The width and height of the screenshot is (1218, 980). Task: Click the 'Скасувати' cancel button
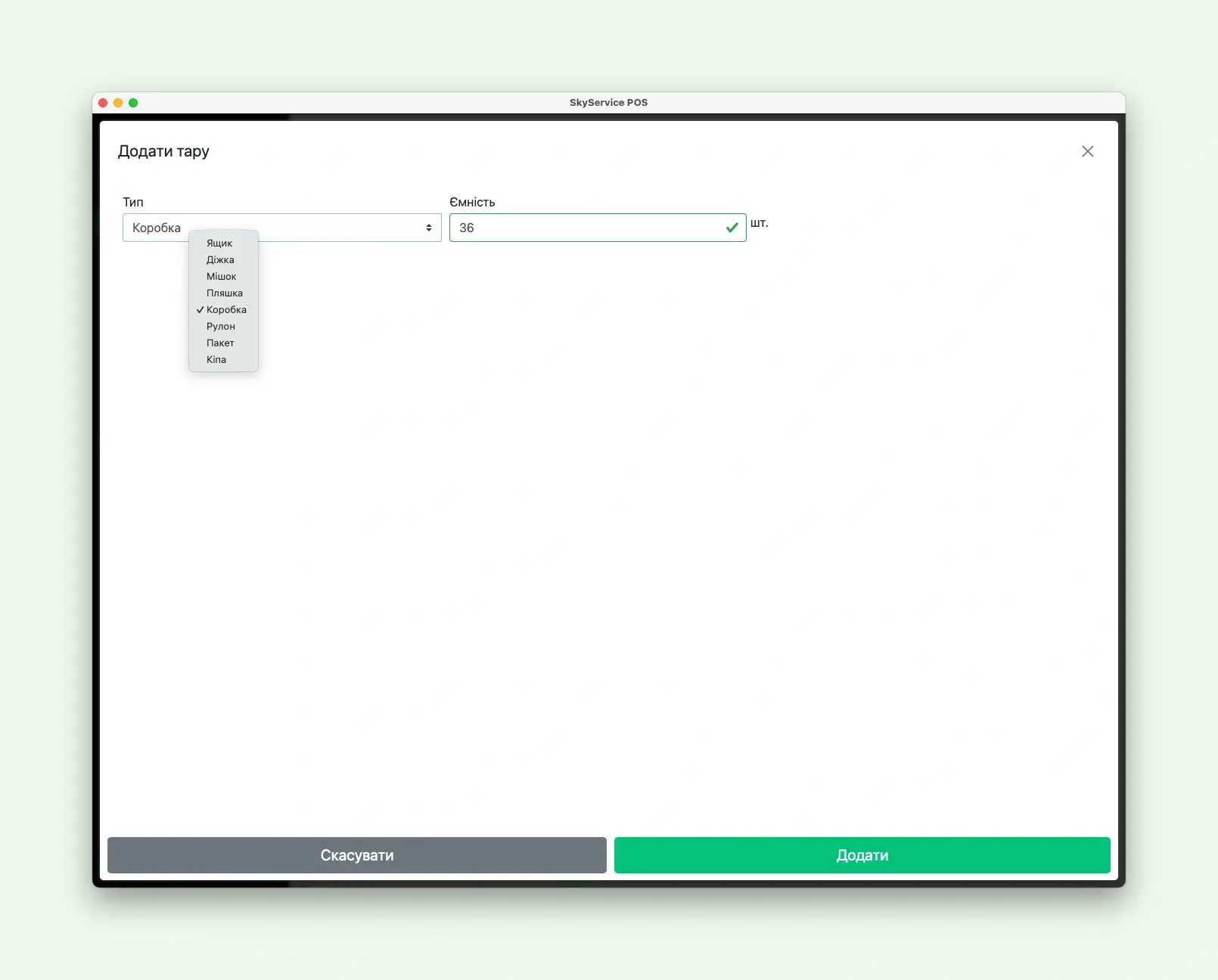(357, 855)
